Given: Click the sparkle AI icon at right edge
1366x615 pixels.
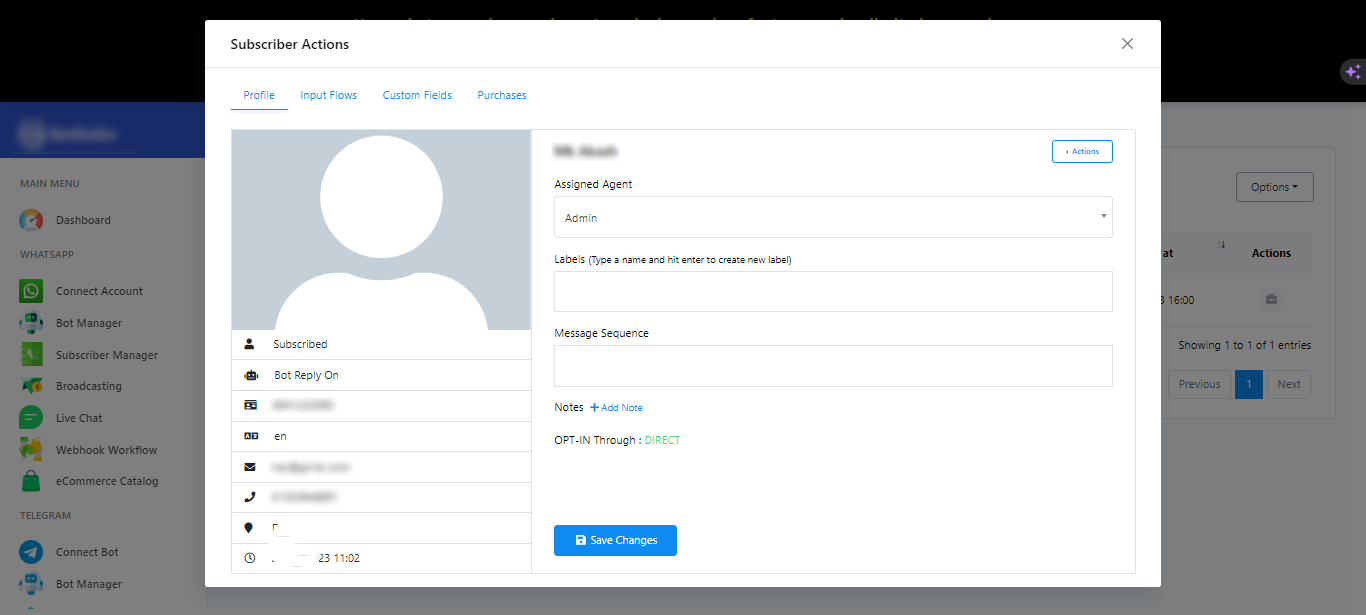Looking at the screenshot, I should pyautogui.click(x=1352, y=72).
